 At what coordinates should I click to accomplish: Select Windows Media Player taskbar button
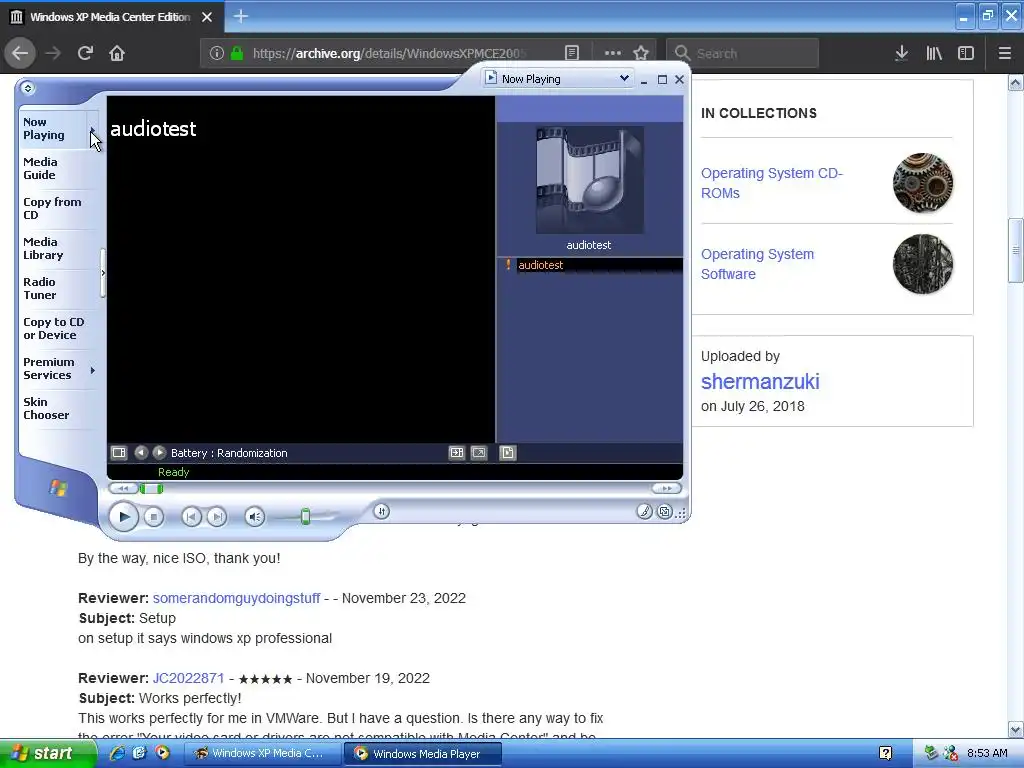tap(423, 754)
